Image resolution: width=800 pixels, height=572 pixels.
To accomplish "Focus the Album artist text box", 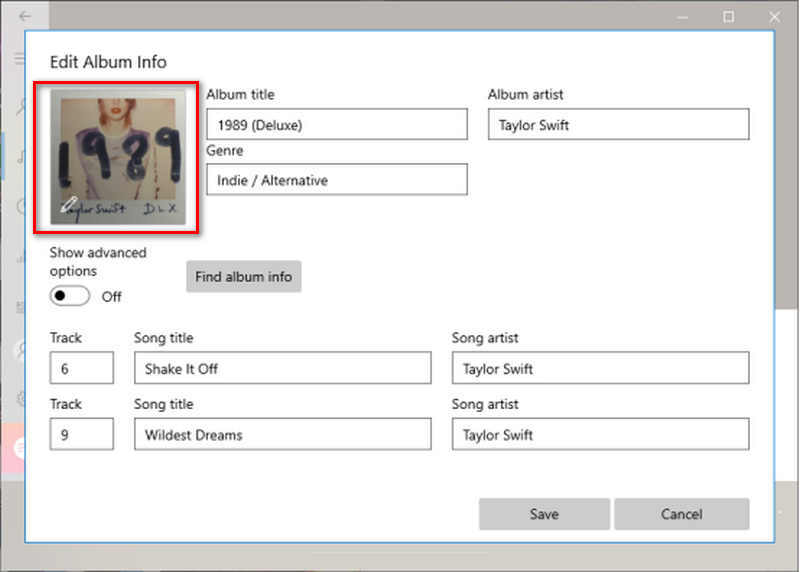I will point(618,125).
